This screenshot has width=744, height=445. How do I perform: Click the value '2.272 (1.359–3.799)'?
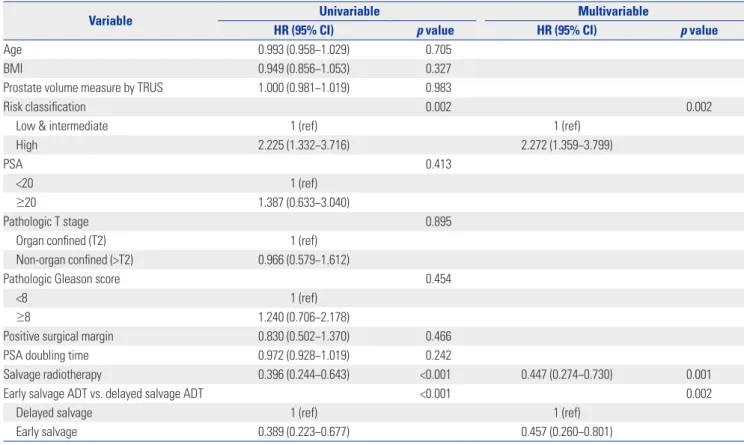[567, 145]
